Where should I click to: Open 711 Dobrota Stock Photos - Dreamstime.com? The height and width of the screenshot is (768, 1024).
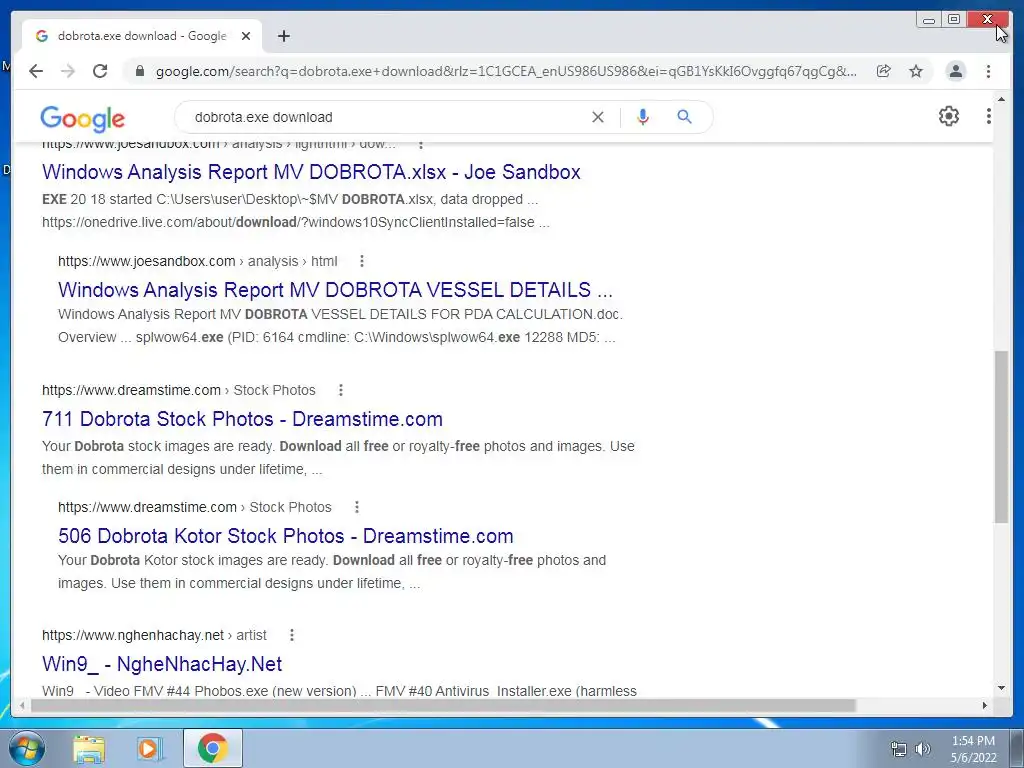pos(242,419)
